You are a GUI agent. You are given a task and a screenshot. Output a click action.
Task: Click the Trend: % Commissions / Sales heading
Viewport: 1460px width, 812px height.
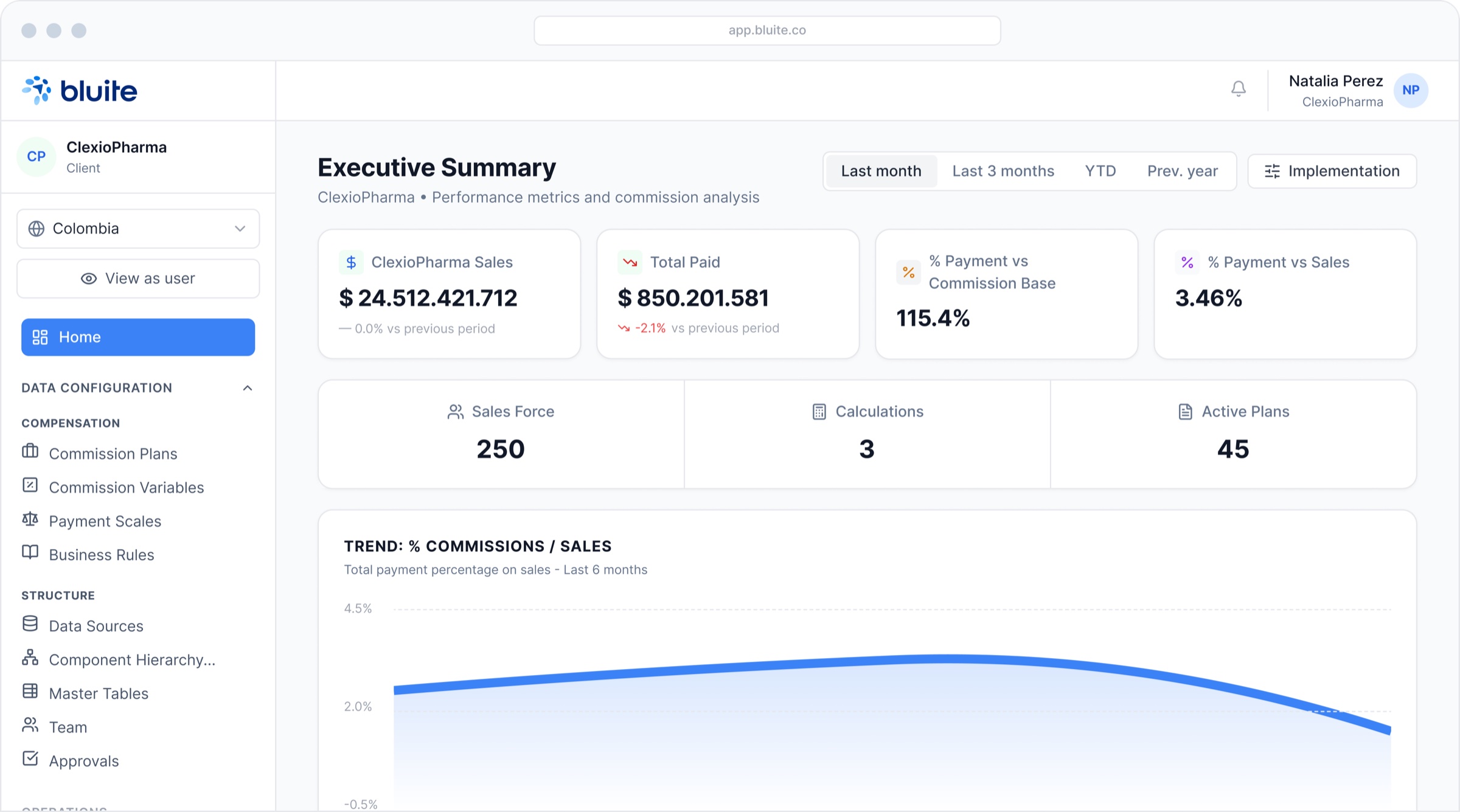coord(478,546)
